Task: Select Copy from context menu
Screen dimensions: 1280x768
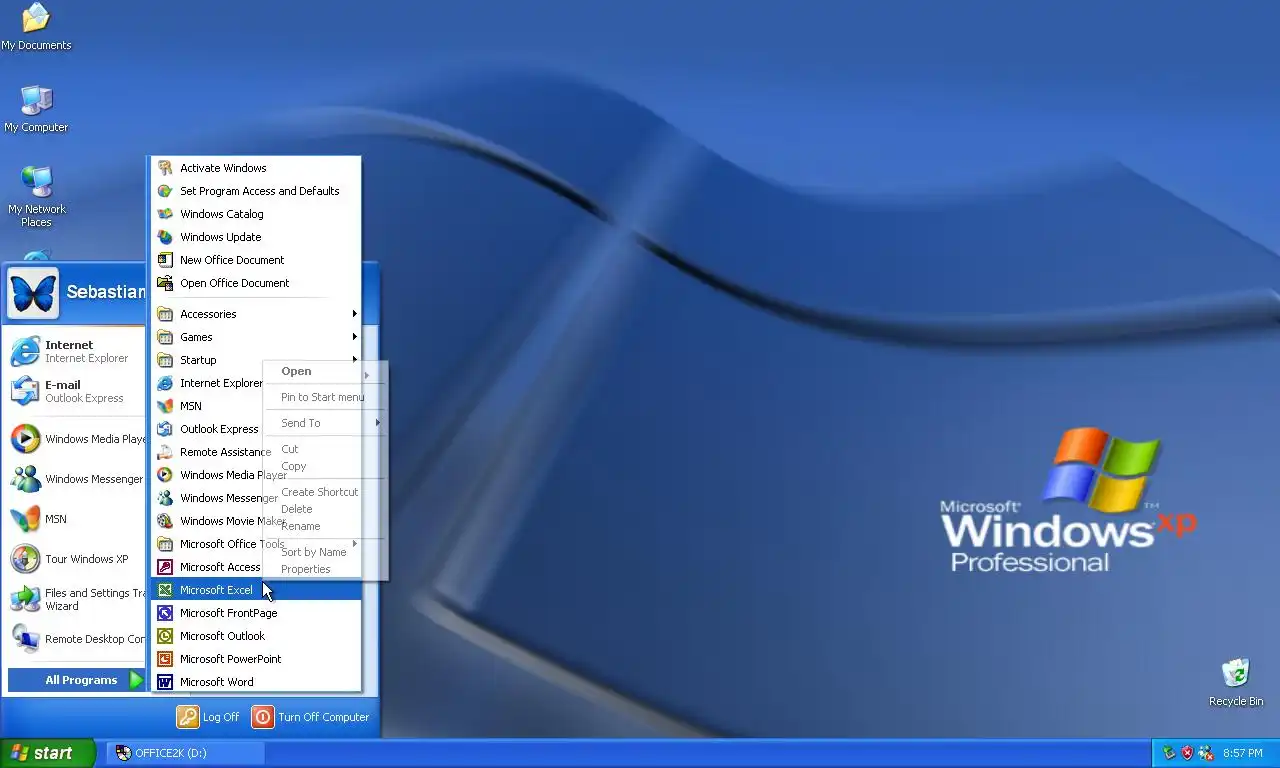Action: 294,466
